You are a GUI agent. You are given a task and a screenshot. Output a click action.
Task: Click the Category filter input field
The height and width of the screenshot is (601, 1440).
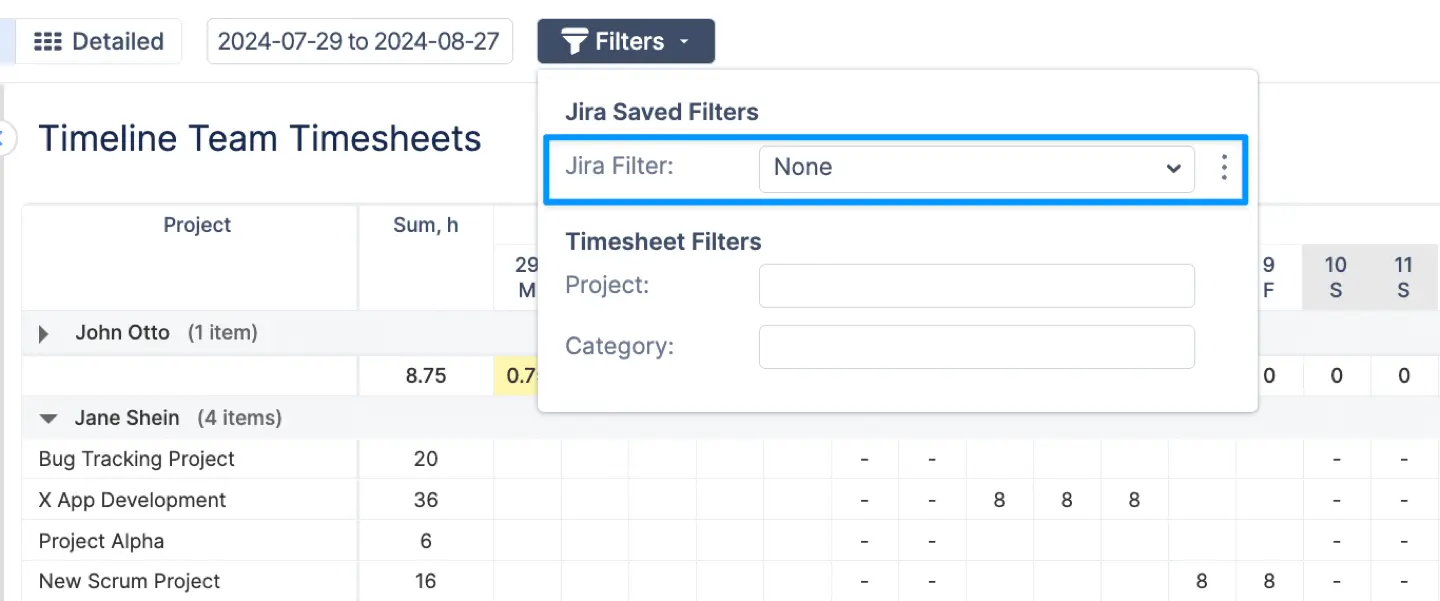976,347
